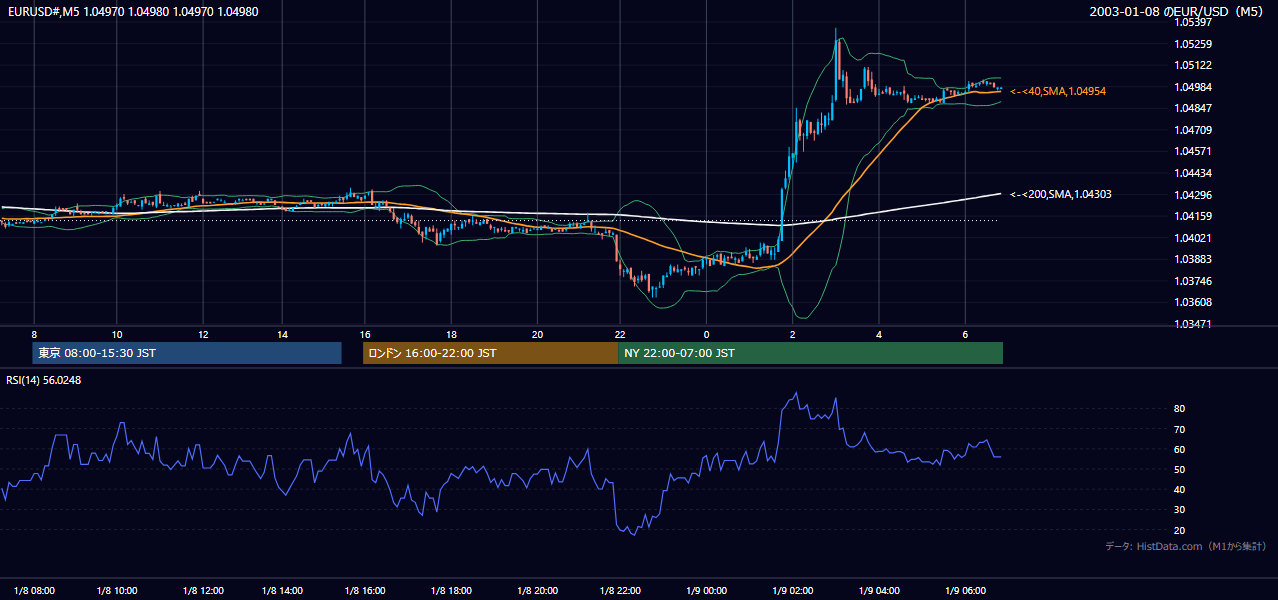The width and height of the screenshot is (1278, 600).
Task: Click price axis value 1.03608
Action: [x=1193, y=302]
